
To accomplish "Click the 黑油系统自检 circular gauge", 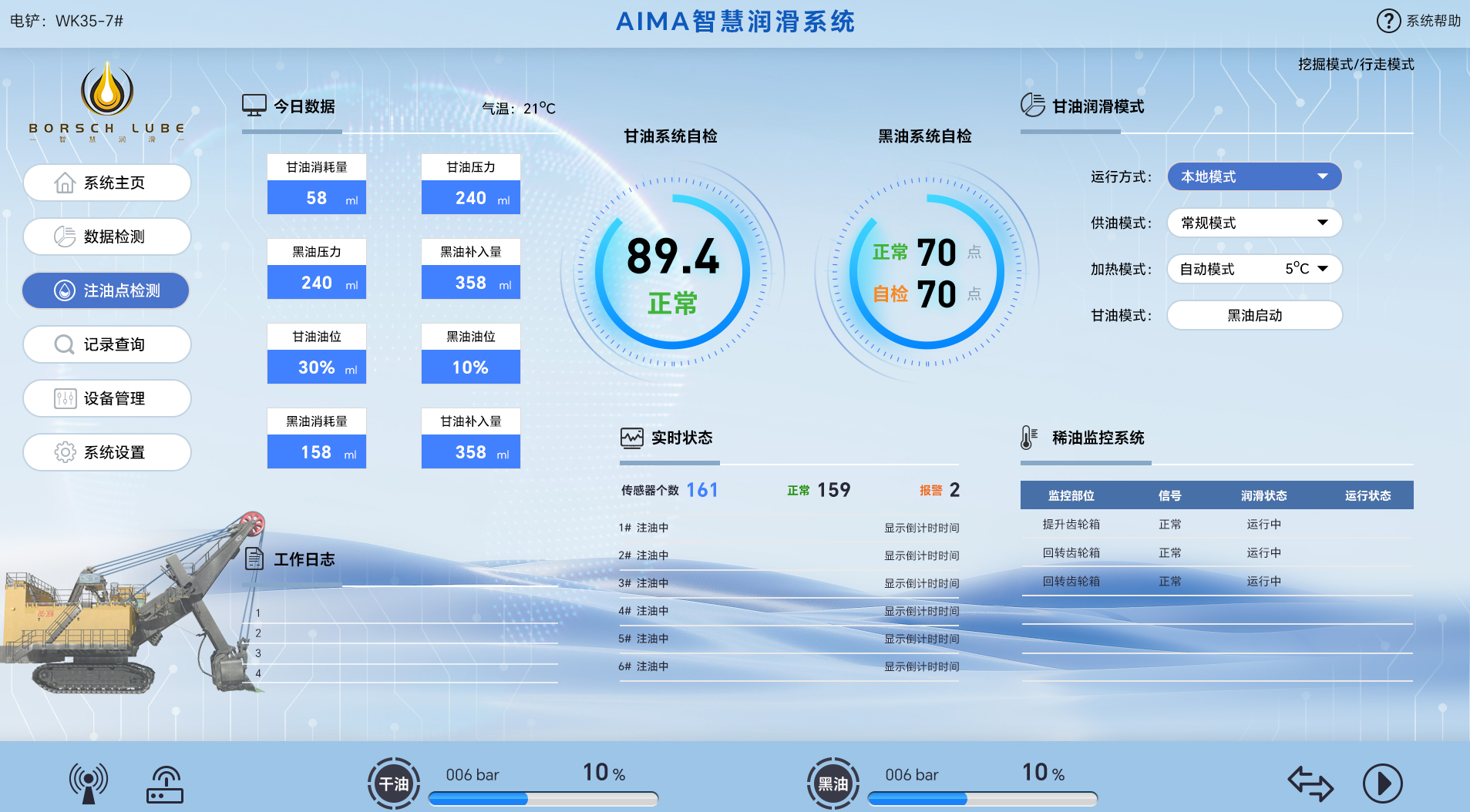I will (x=926, y=272).
